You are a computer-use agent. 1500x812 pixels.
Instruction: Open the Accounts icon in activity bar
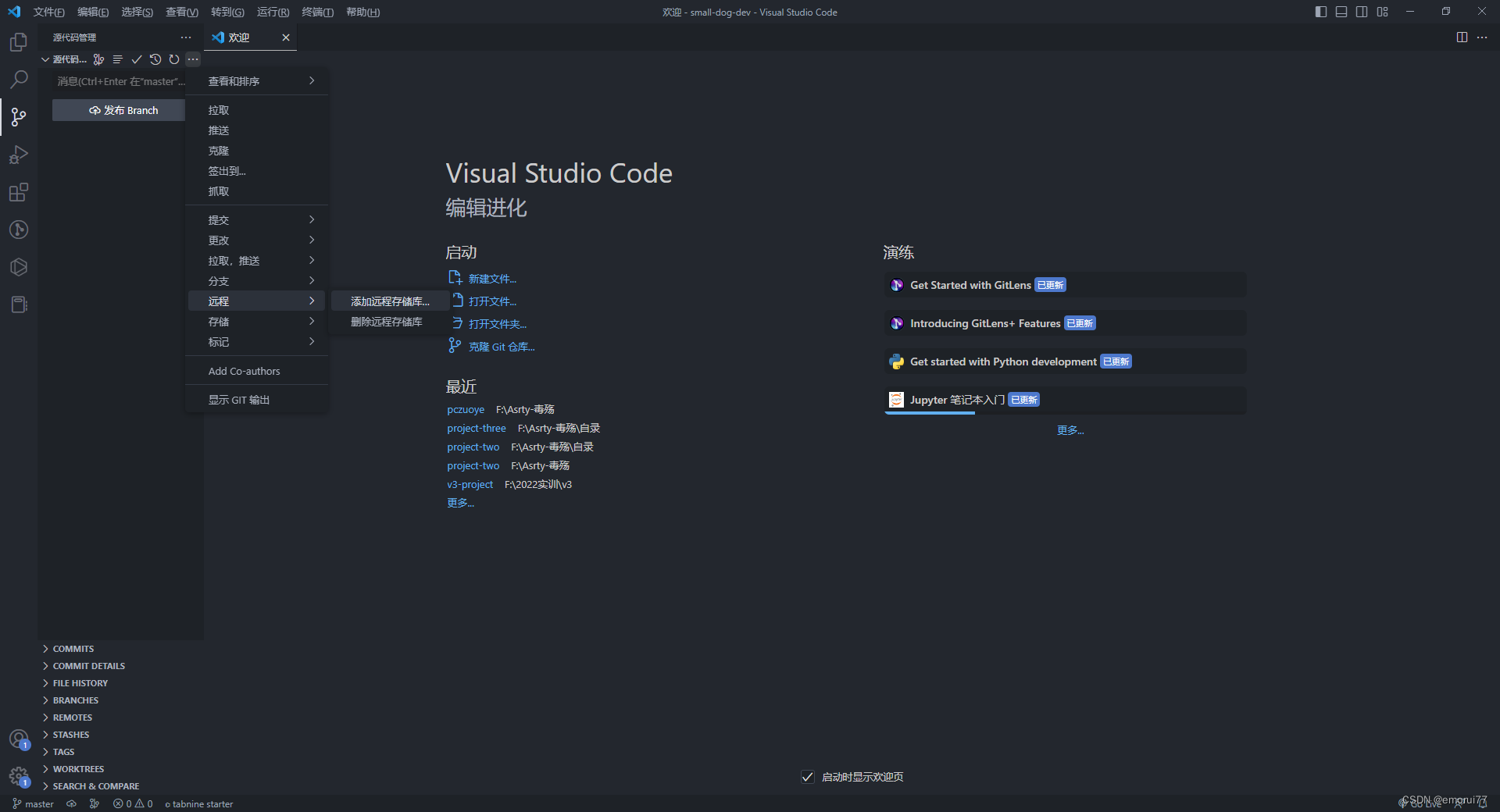tap(19, 739)
